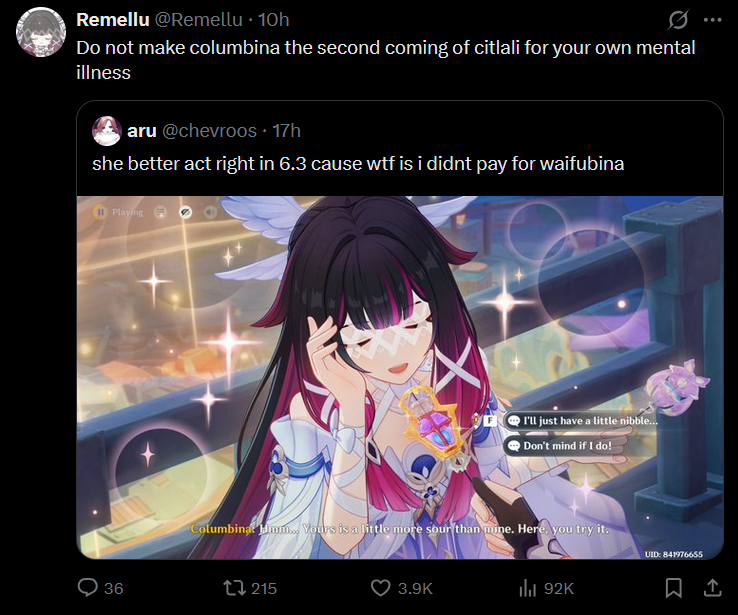
Task: Repost using the retweet icon
Action: coord(233,588)
